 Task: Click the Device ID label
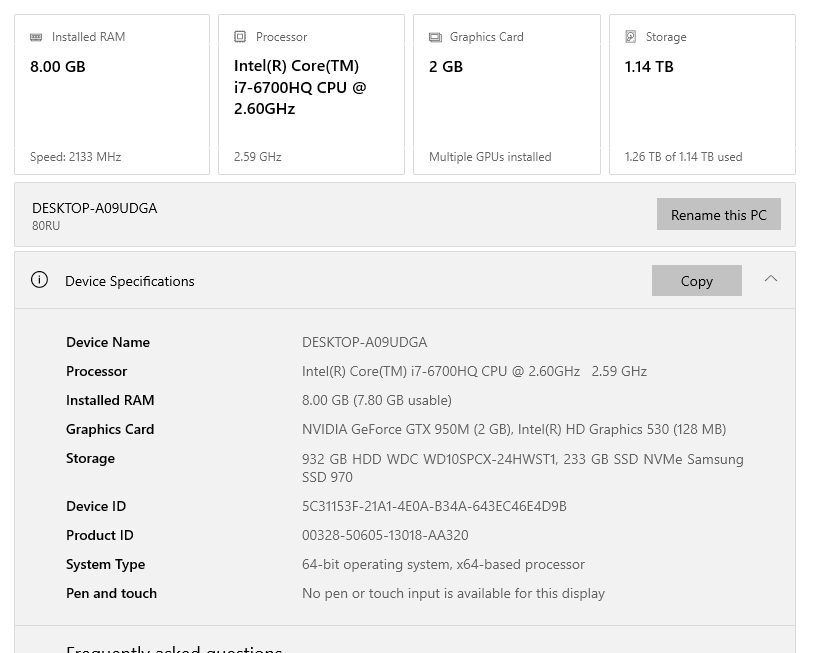[x=96, y=506]
